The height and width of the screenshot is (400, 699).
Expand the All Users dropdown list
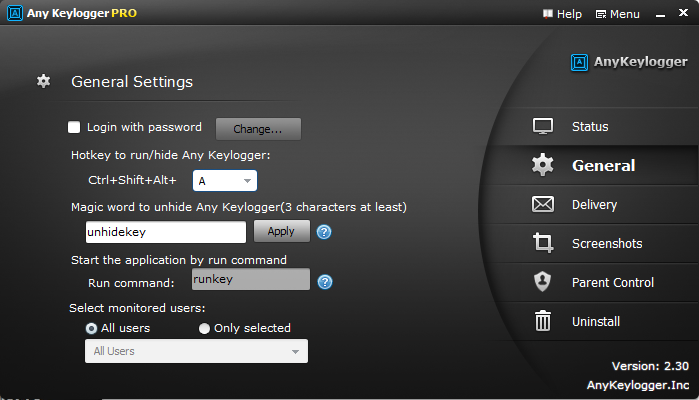click(x=197, y=351)
